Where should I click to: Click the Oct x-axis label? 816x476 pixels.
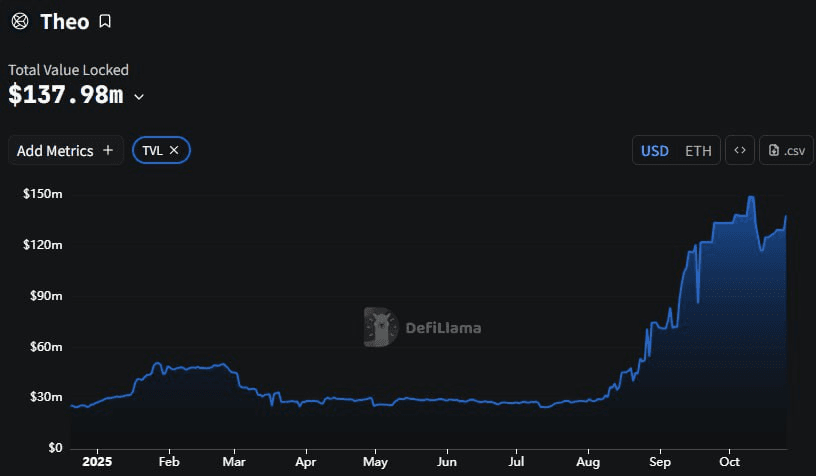730,462
